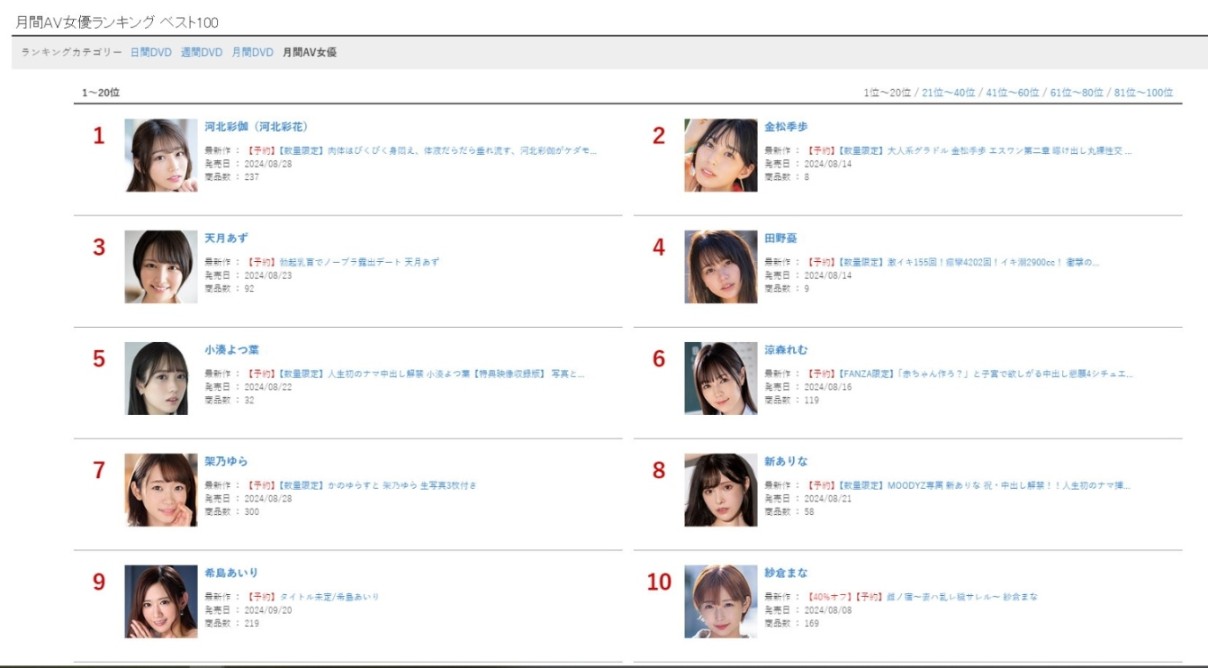Screen dimensions: 1208x668
Task: Open 田野憂's profile page
Action: coord(782,240)
